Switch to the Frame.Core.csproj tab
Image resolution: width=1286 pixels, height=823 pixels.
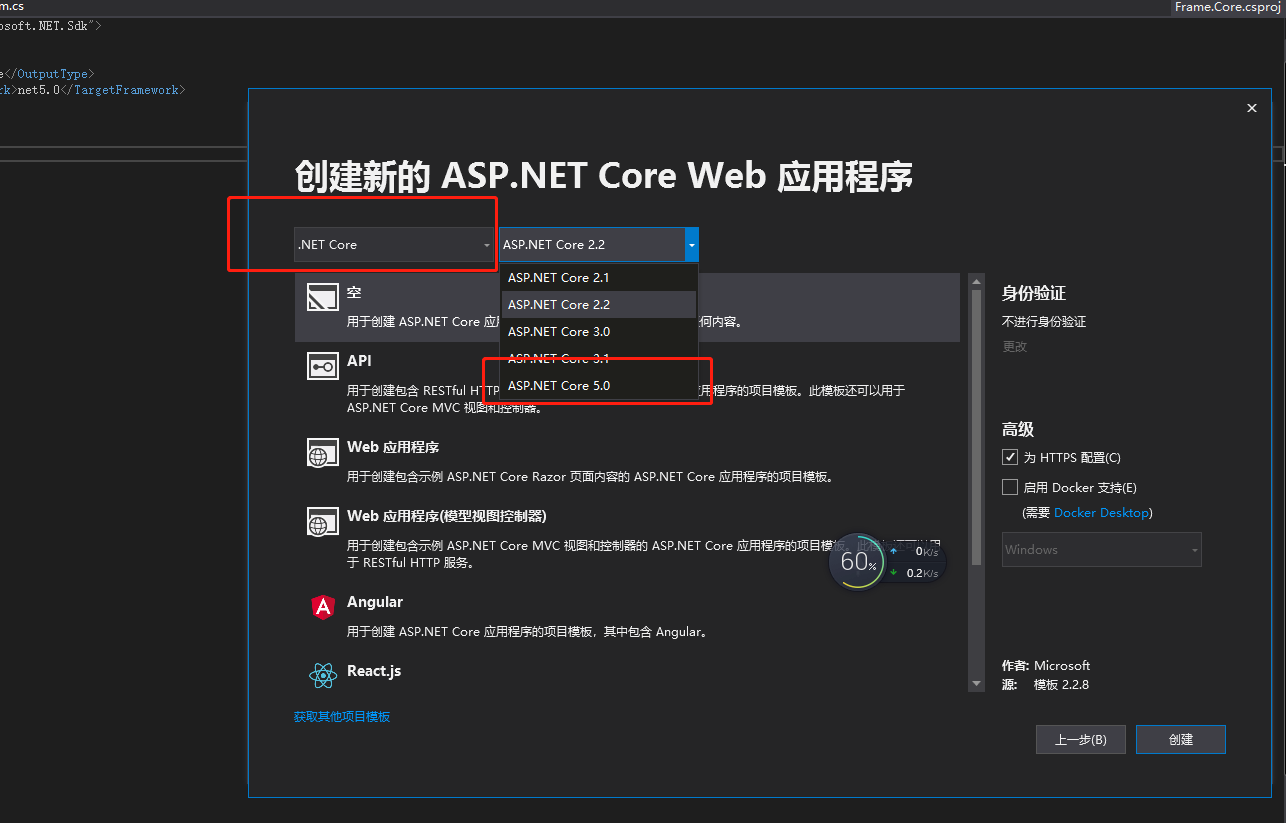[x=1227, y=7]
